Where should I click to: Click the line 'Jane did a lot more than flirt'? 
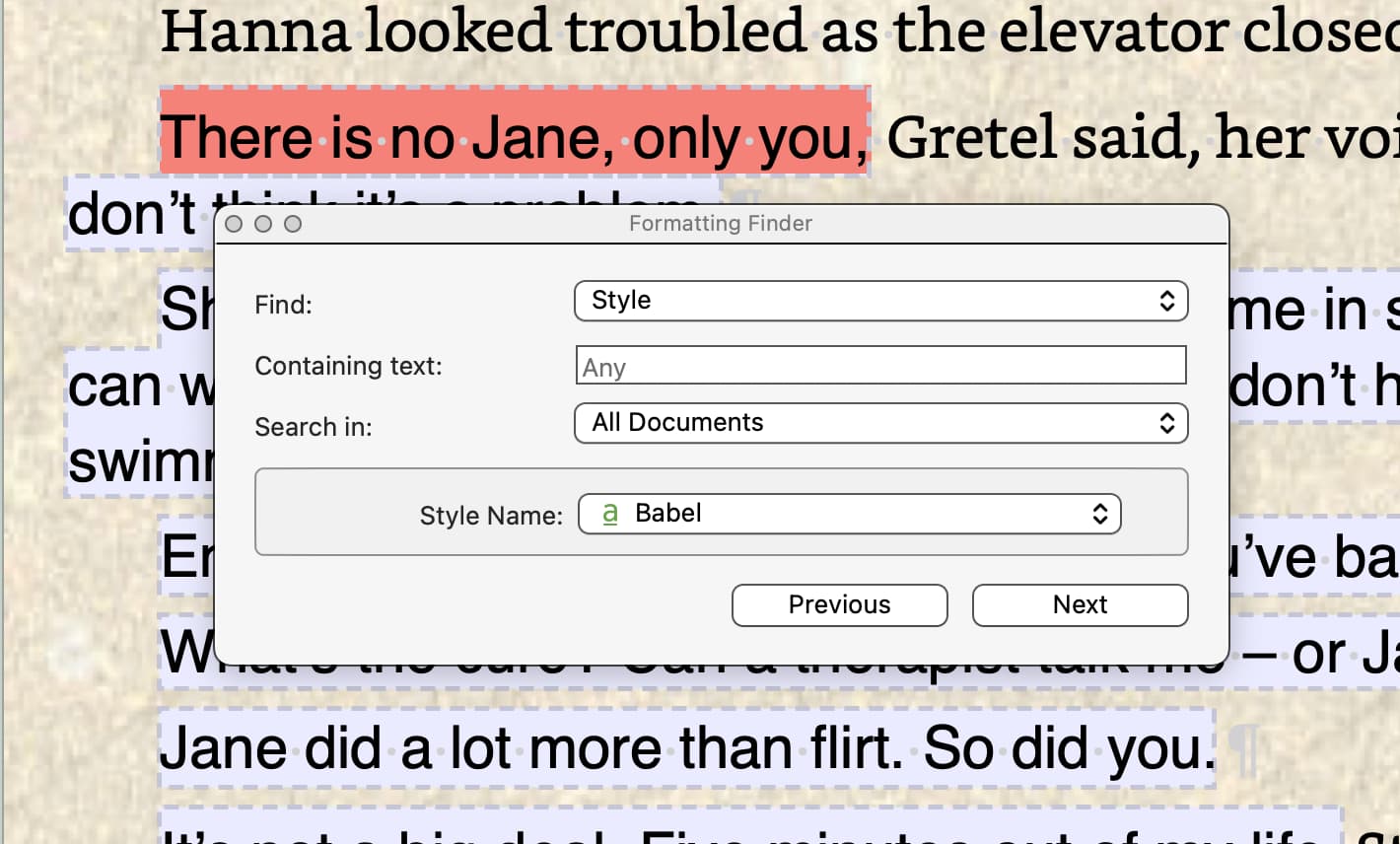(x=531, y=749)
